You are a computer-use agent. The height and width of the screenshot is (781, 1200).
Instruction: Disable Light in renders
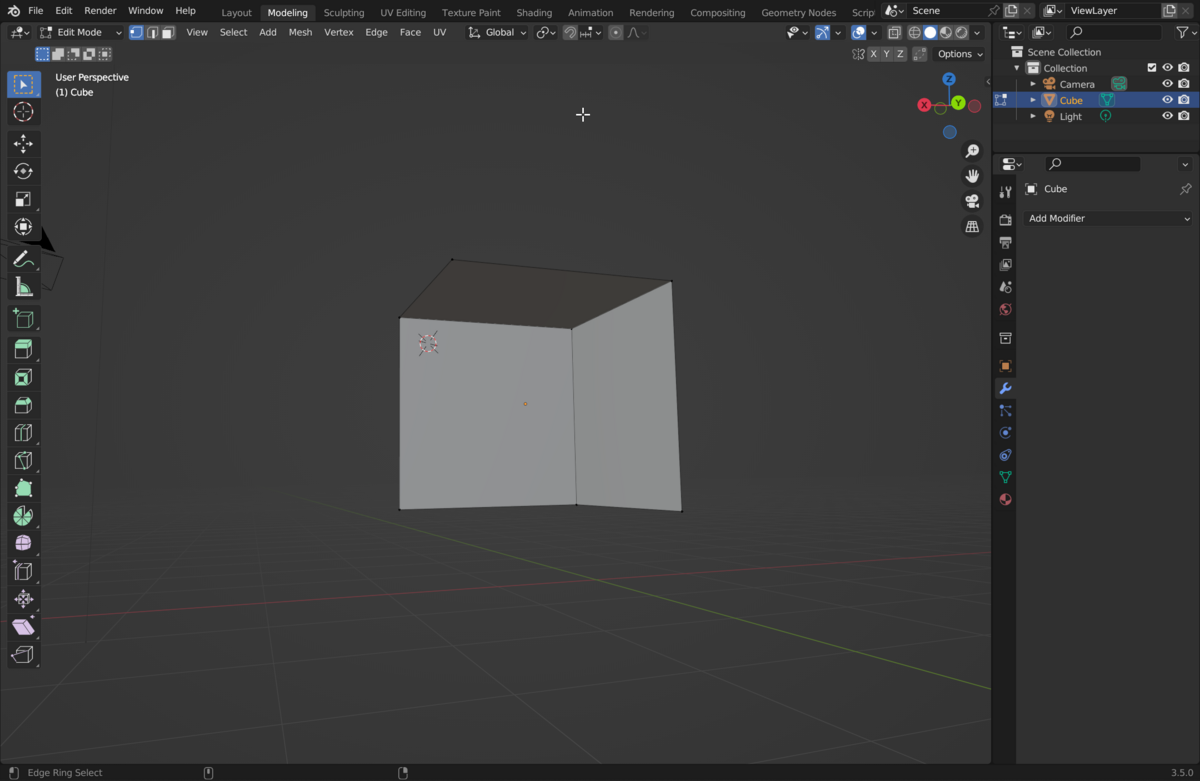click(1184, 116)
